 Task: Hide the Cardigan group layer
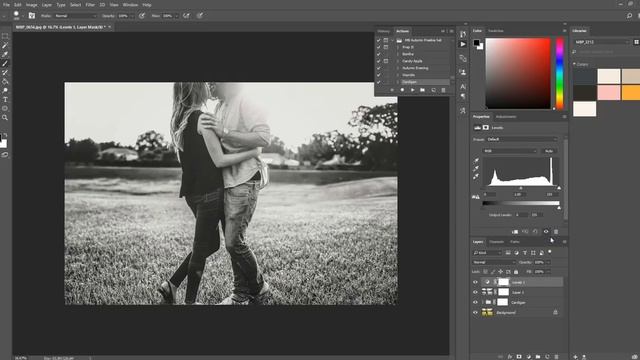475,302
